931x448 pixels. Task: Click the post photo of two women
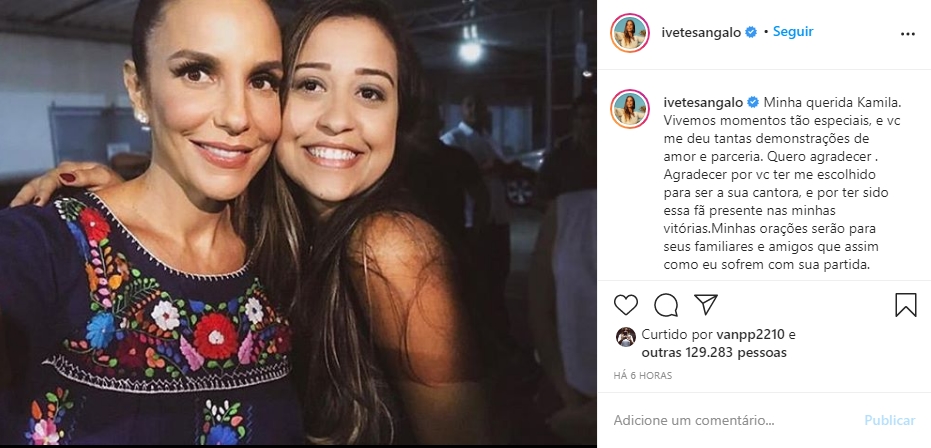point(298,224)
